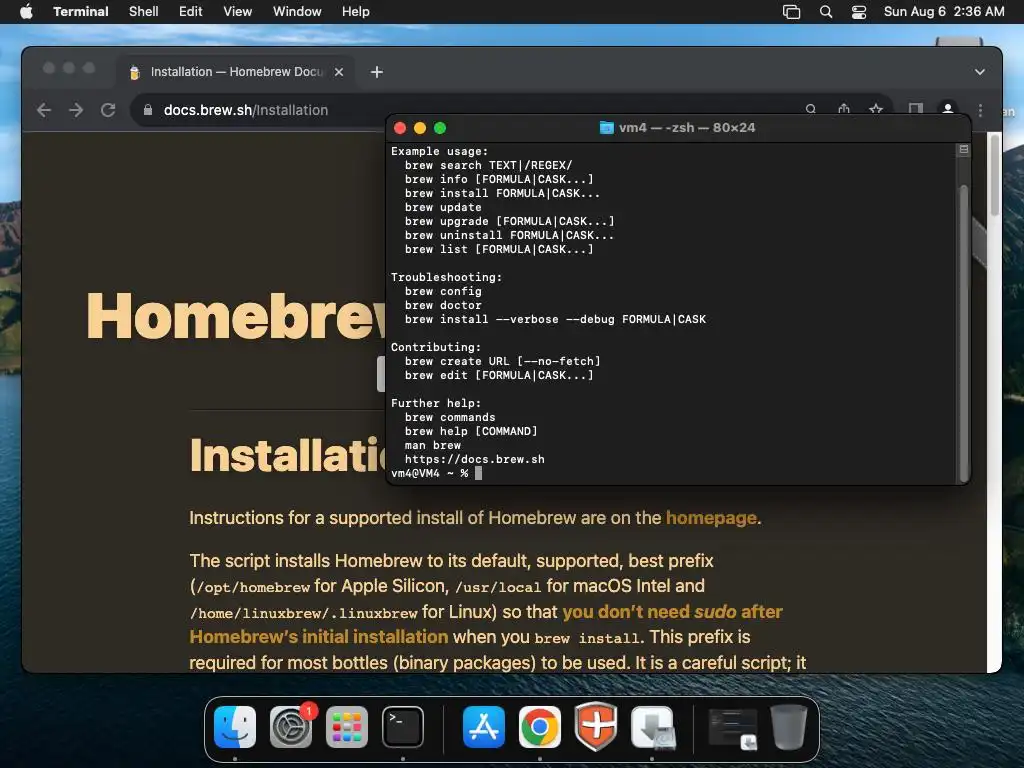Go forward in Chrome

click(76, 110)
